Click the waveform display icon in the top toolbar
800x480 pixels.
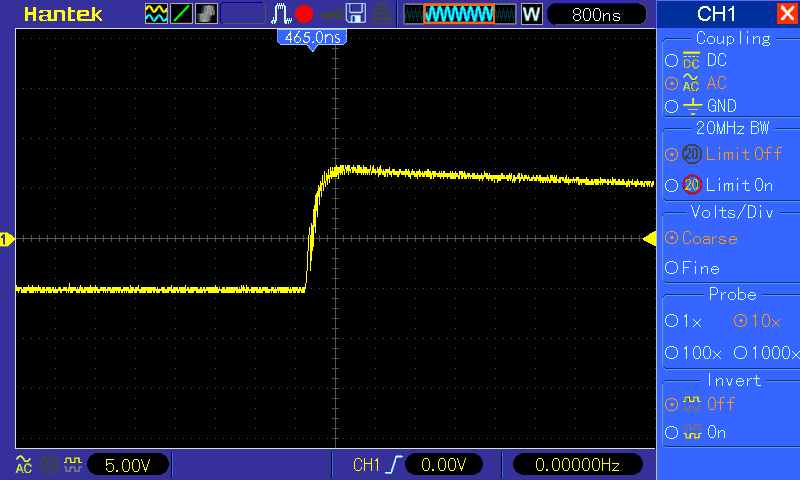(x=156, y=14)
